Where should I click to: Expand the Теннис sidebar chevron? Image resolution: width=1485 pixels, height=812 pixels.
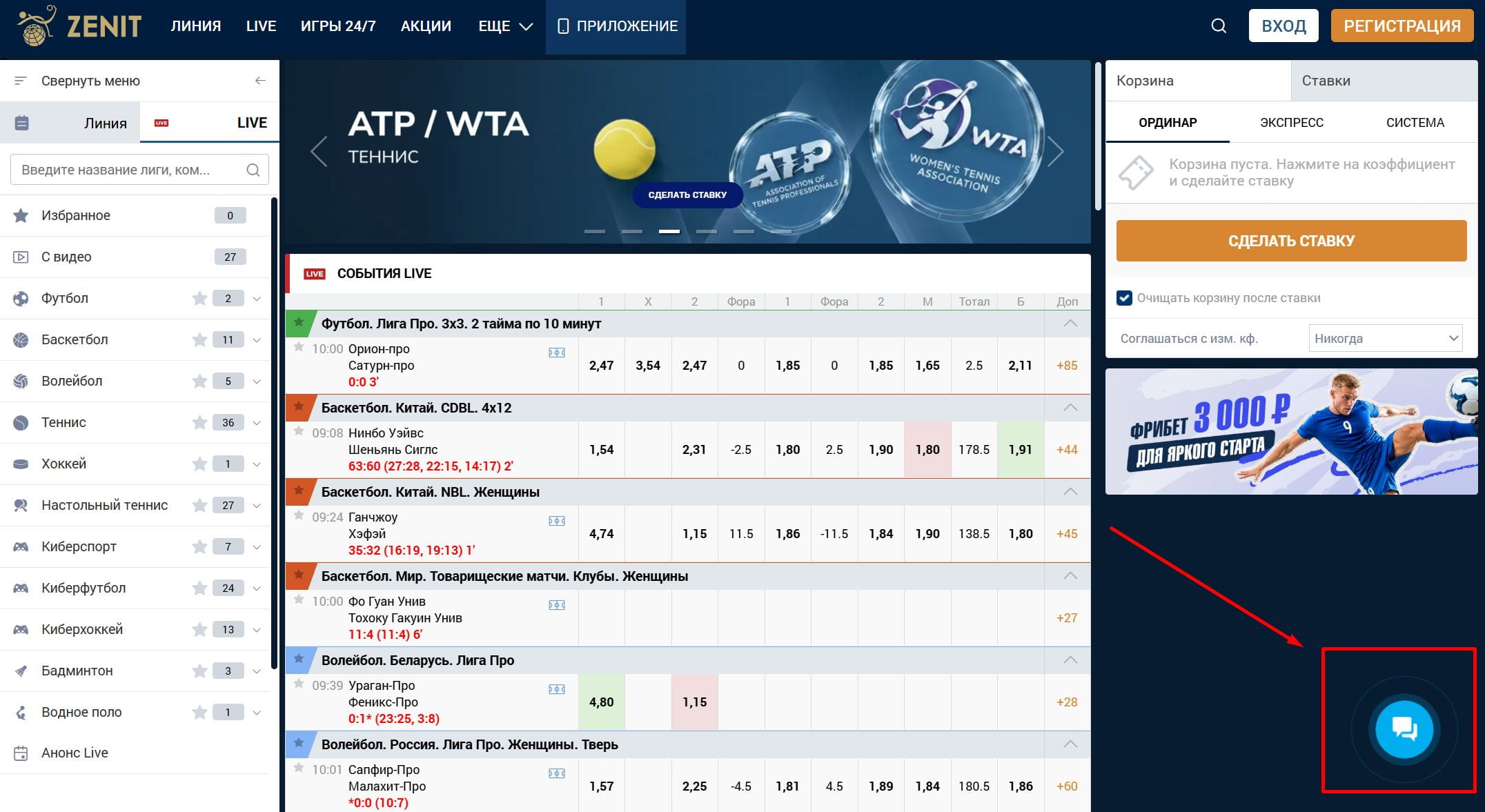tap(257, 423)
